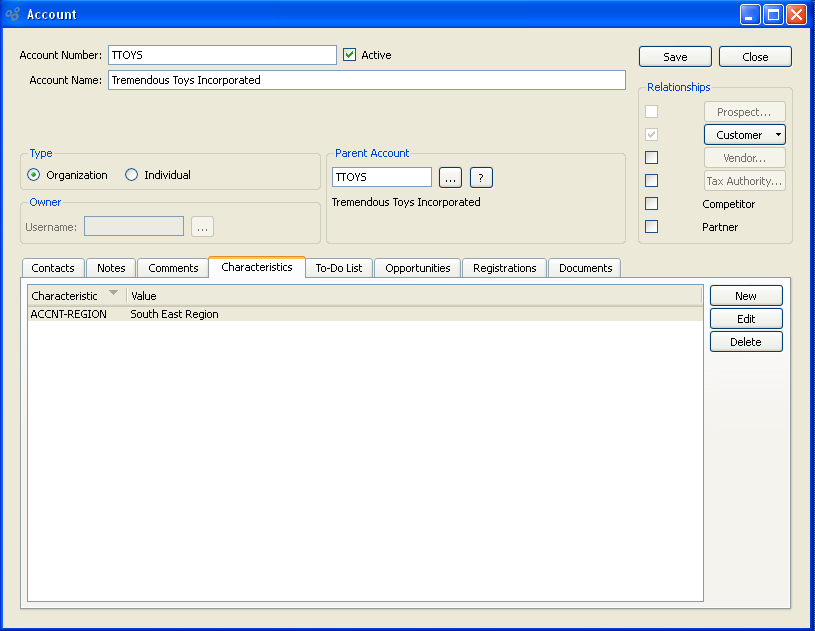Open Parent Account lookup ellipsis button

pyautogui.click(x=450, y=178)
